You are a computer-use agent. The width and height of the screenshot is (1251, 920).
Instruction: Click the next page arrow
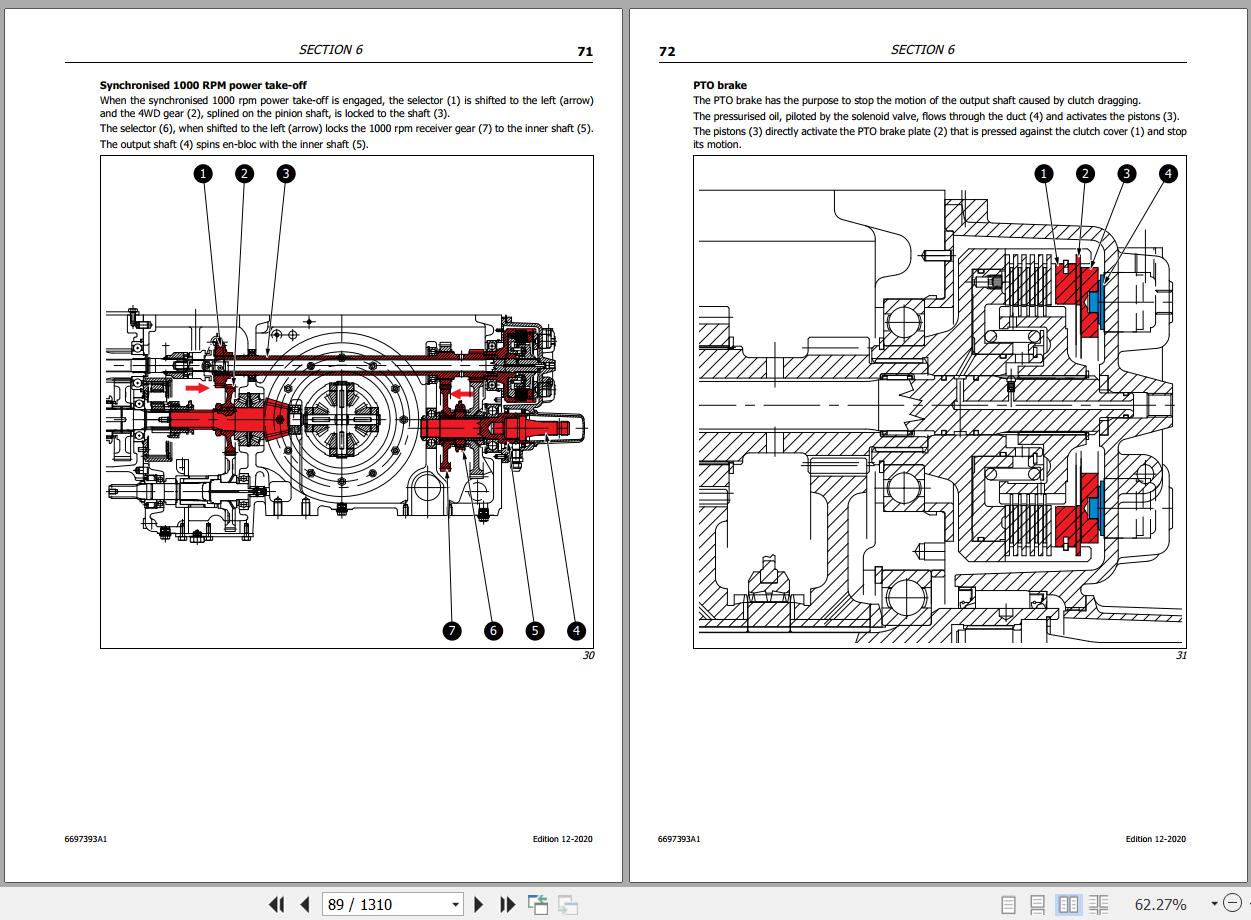pyautogui.click(x=479, y=904)
